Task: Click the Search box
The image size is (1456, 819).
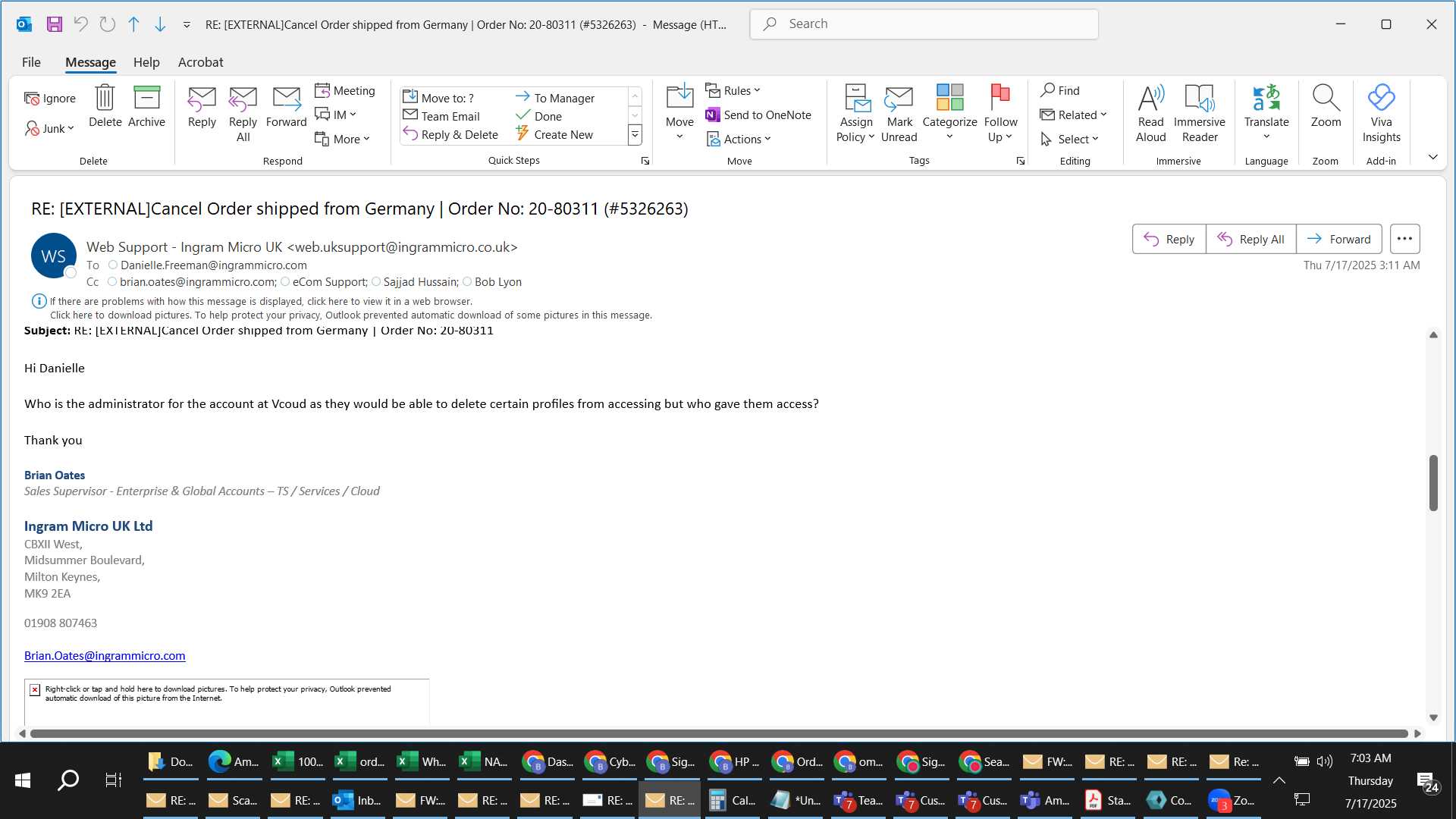Action: (x=924, y=24)
